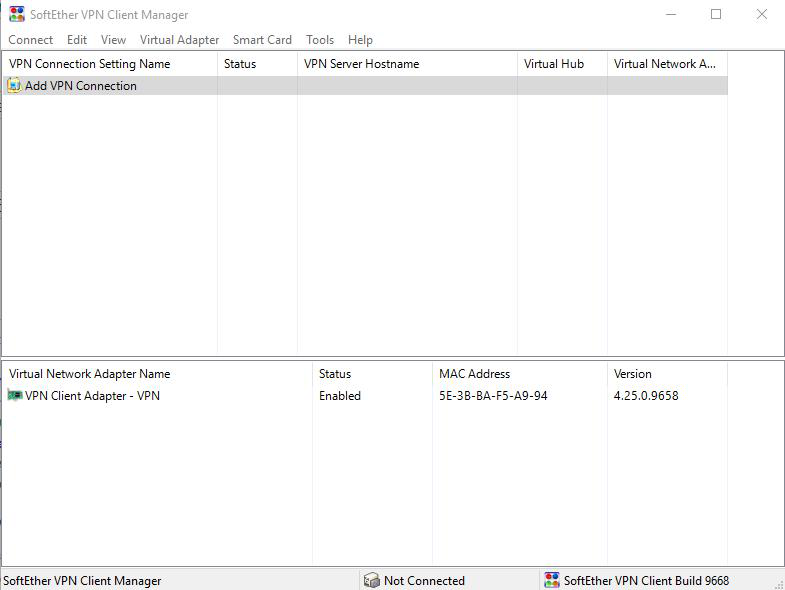Select the Add VPN Connection row
Screen dimensions: 785x590
click(x=365, y=86)
